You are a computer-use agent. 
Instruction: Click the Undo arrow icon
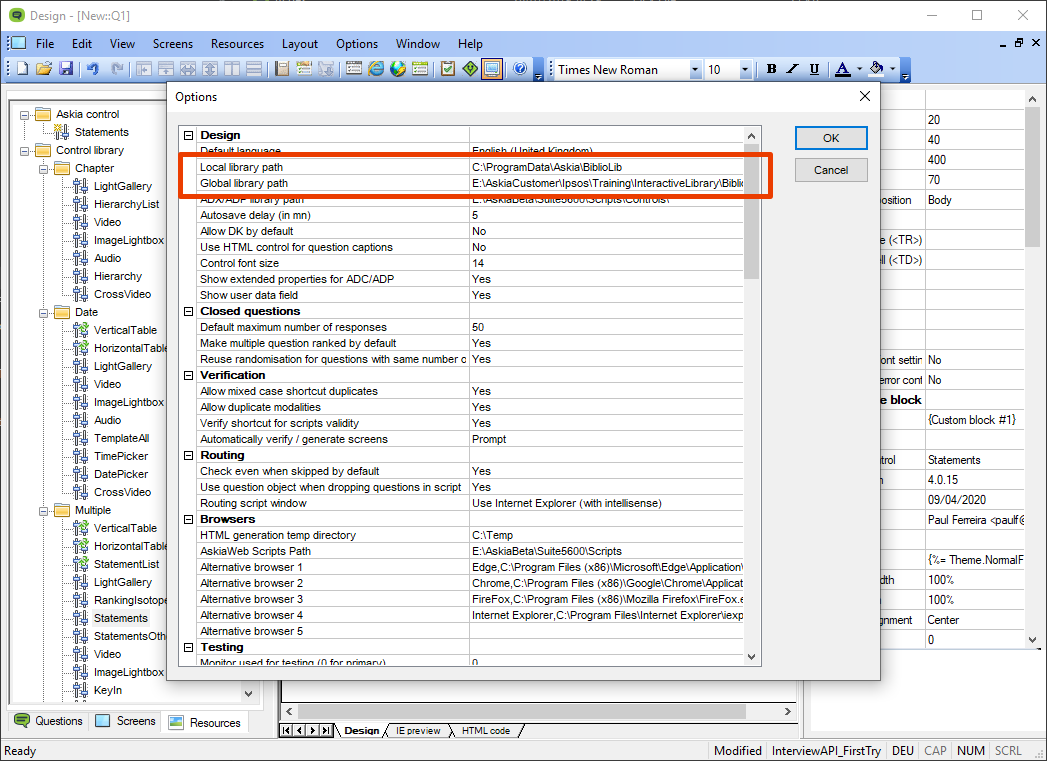92,69
